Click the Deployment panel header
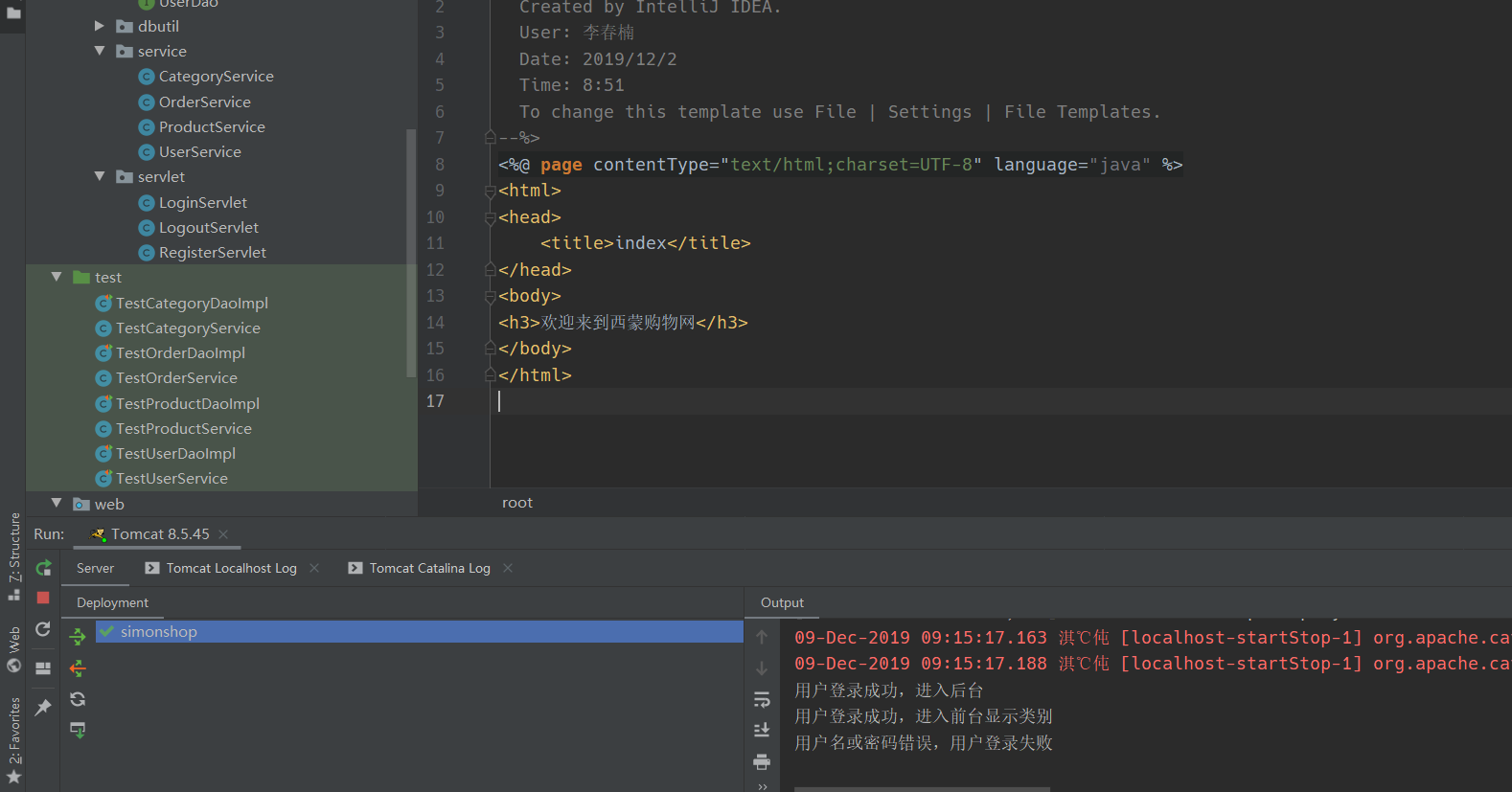Screen dimensions: 1512x792 [112, 602]
